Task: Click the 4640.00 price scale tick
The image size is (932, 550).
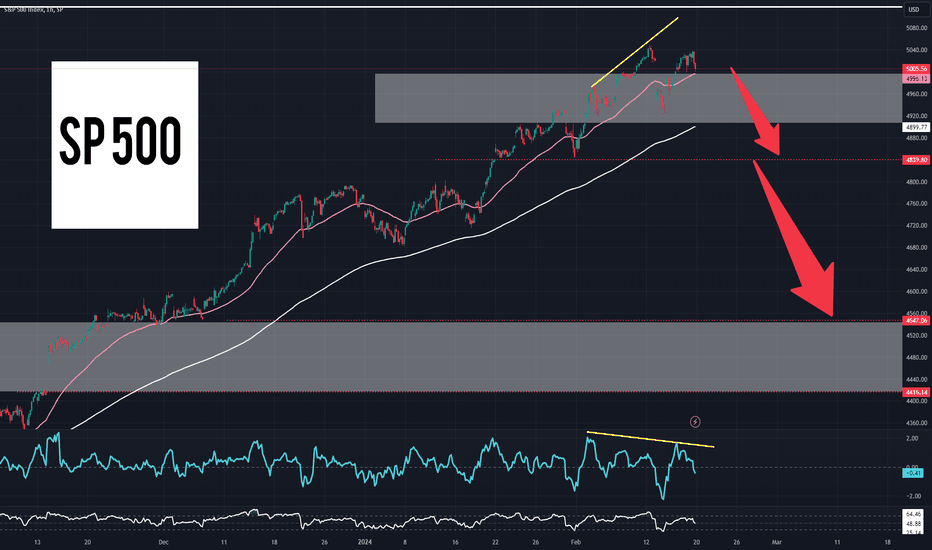Action: pos(917,269)
